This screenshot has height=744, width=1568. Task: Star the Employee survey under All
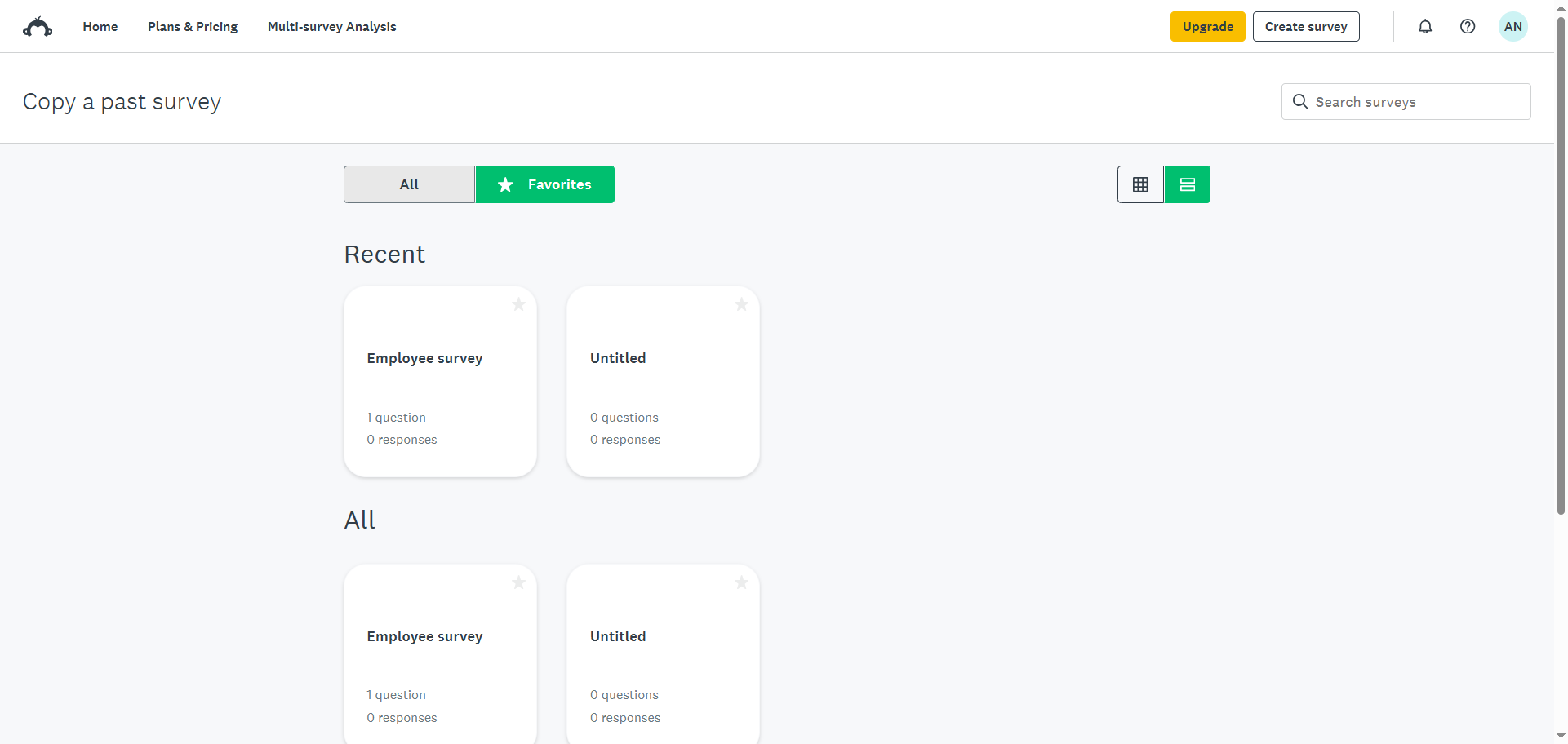coord(518,582)
